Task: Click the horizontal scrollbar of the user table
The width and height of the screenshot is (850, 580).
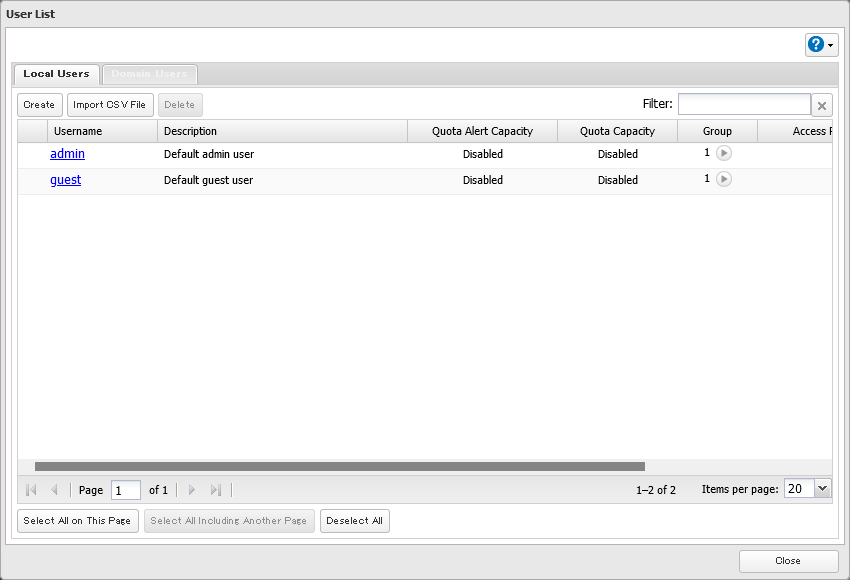Action: (x=340, y=466)
